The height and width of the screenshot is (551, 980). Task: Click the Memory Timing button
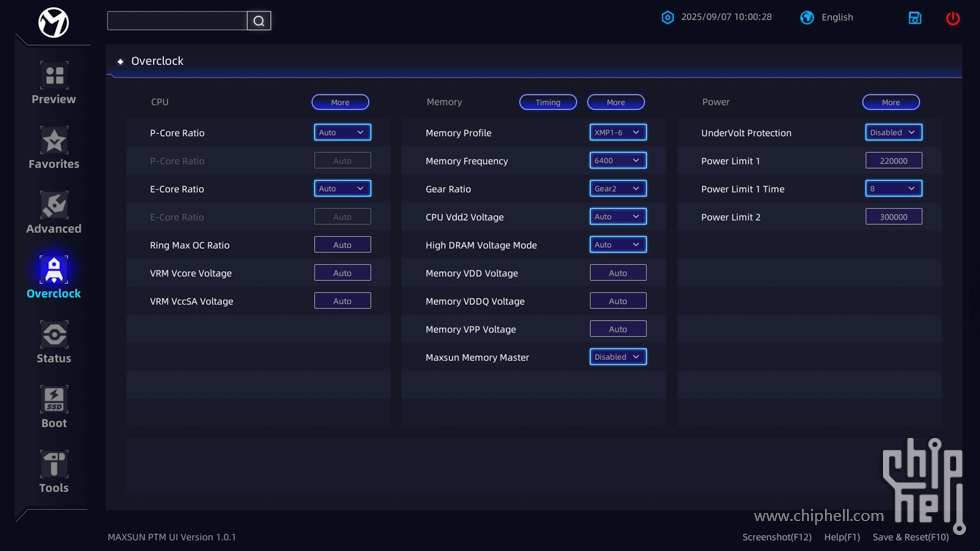tap(548, 102)
